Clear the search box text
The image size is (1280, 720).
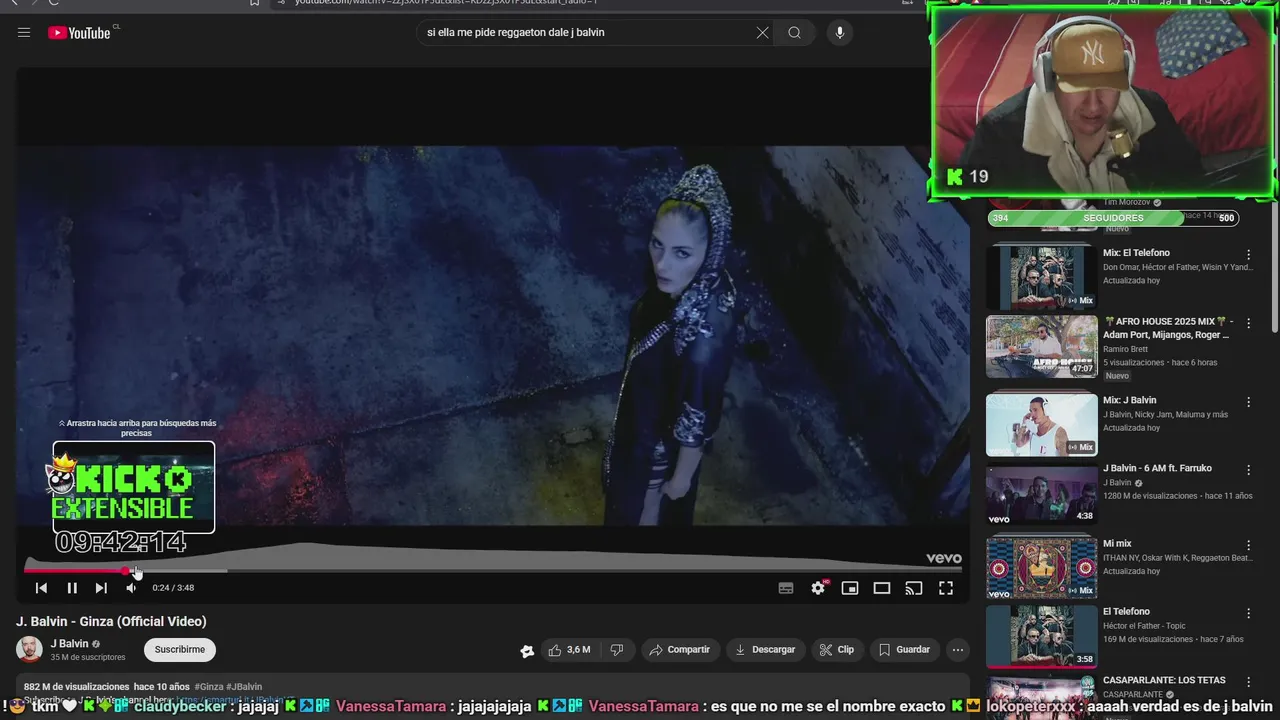[x=763, y=33]
